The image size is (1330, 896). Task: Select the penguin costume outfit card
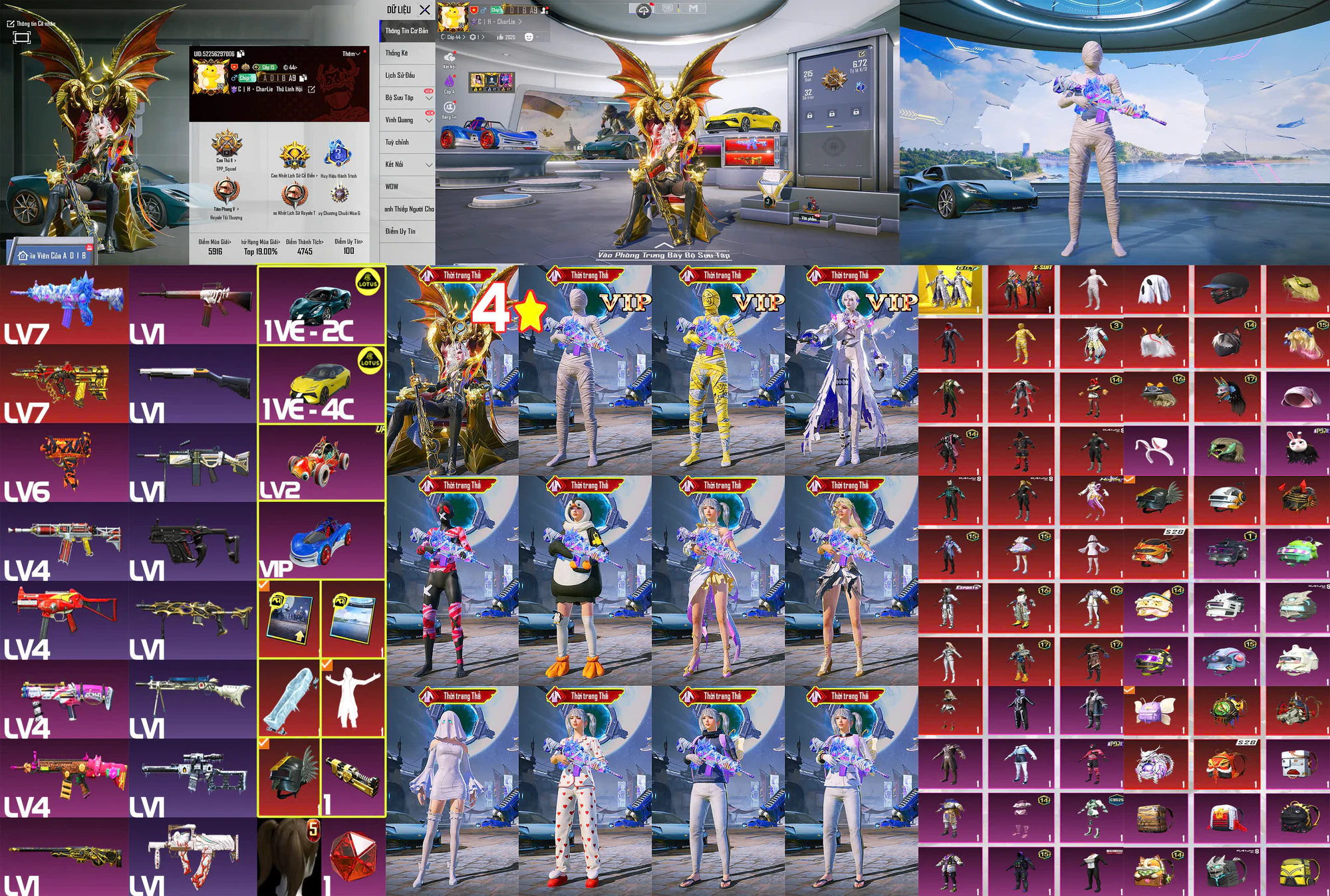(x=585, y=580)
